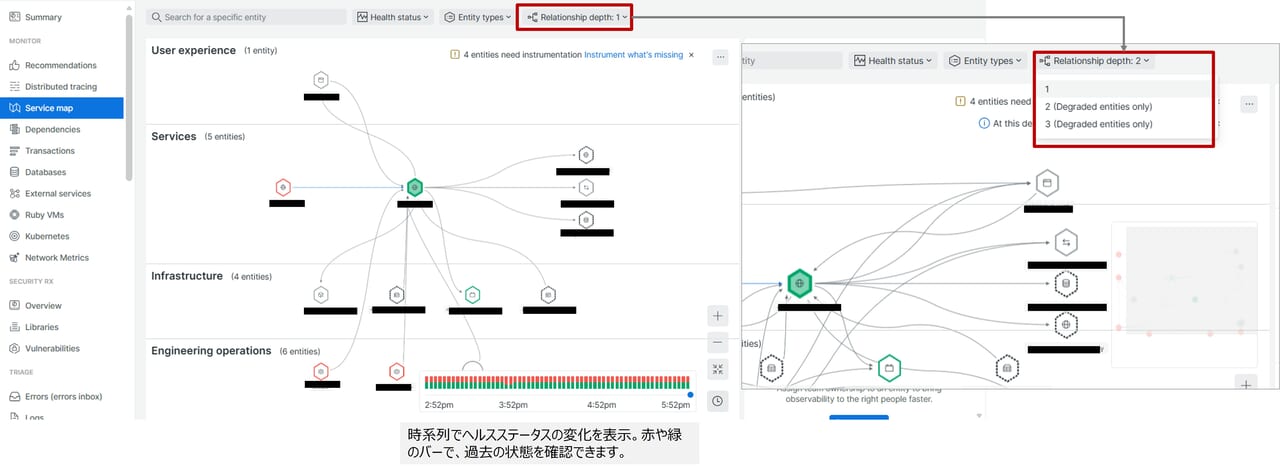Click the green hexagon node in Infrastructure
Screen dimensions: 1280x469
473,294
